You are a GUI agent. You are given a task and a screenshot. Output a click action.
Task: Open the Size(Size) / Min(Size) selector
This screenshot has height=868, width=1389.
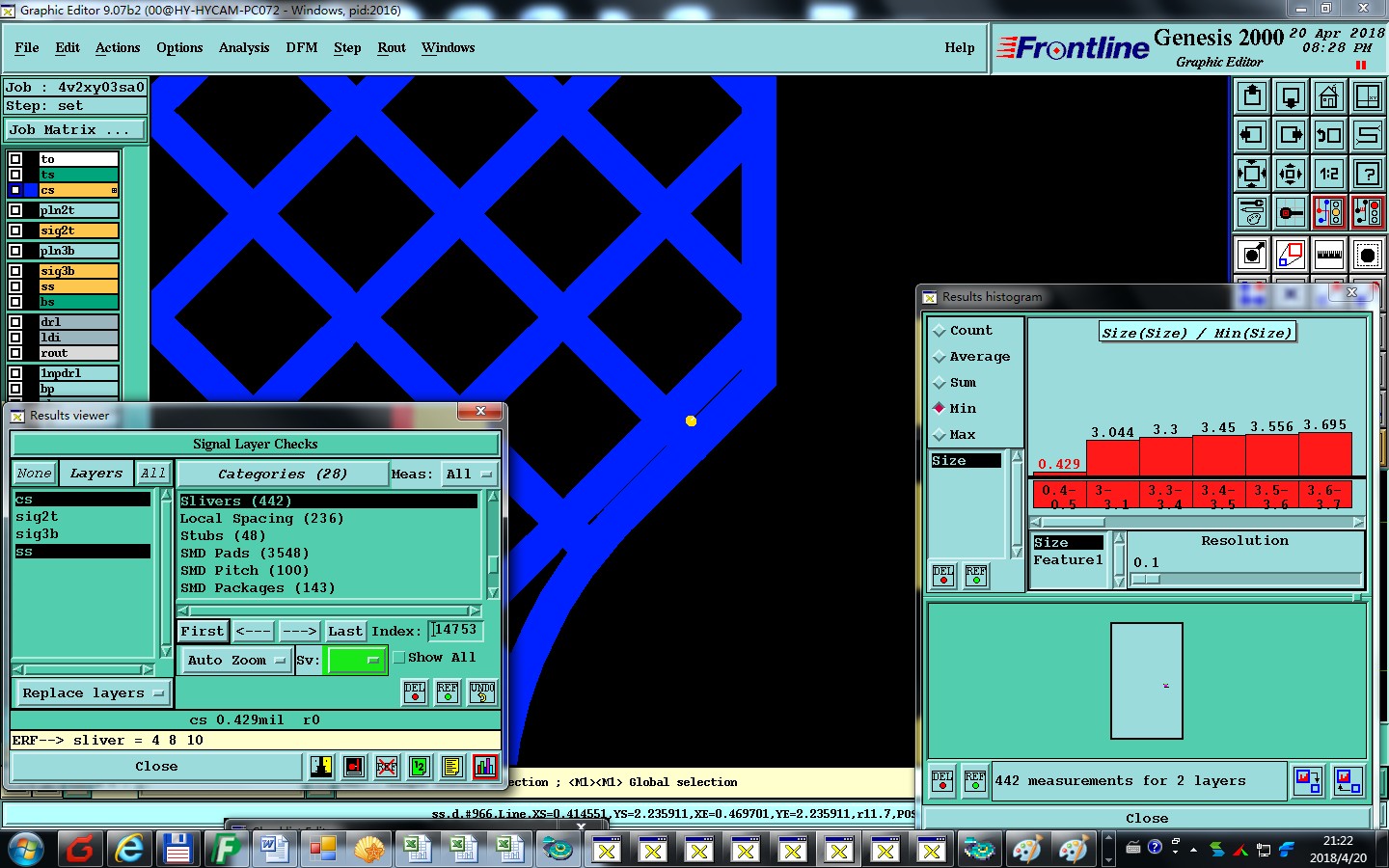pyautogui.click(x=1197, y=333)
